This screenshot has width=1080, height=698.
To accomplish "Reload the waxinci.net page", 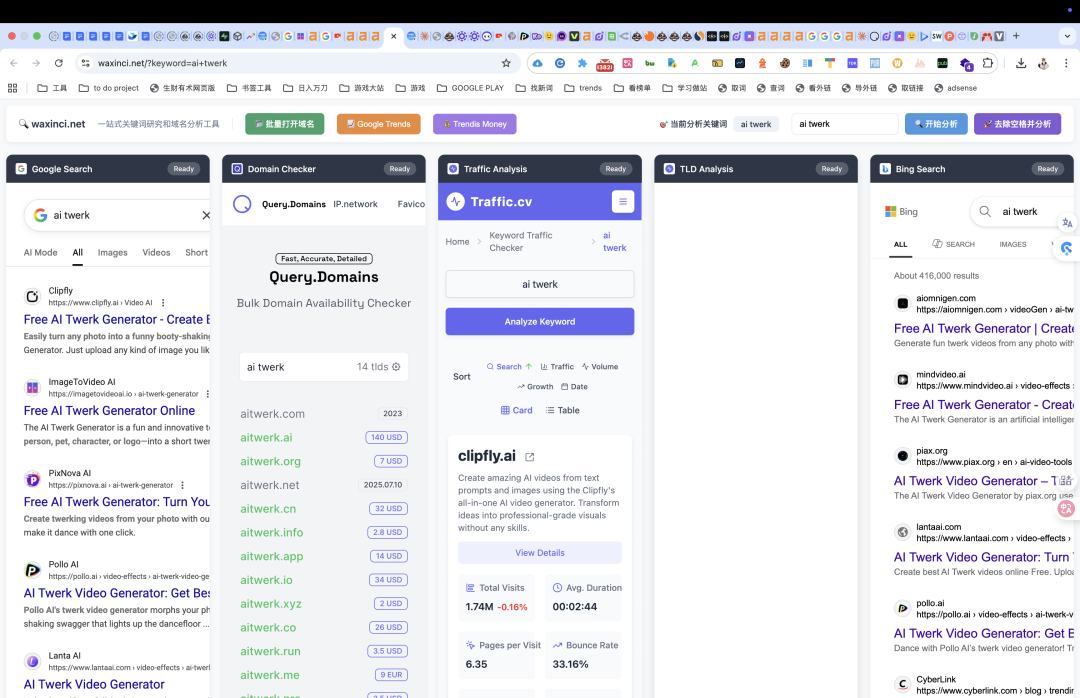I will click(59, 63).
